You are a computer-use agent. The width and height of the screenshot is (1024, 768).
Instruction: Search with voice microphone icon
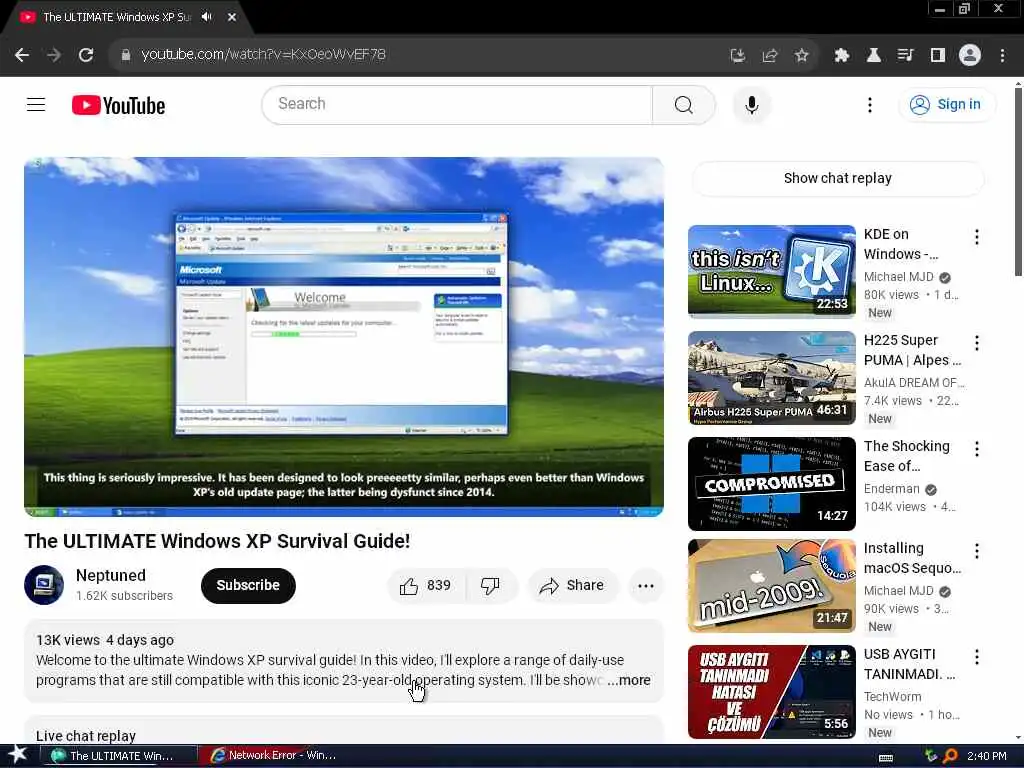point(752,104)
